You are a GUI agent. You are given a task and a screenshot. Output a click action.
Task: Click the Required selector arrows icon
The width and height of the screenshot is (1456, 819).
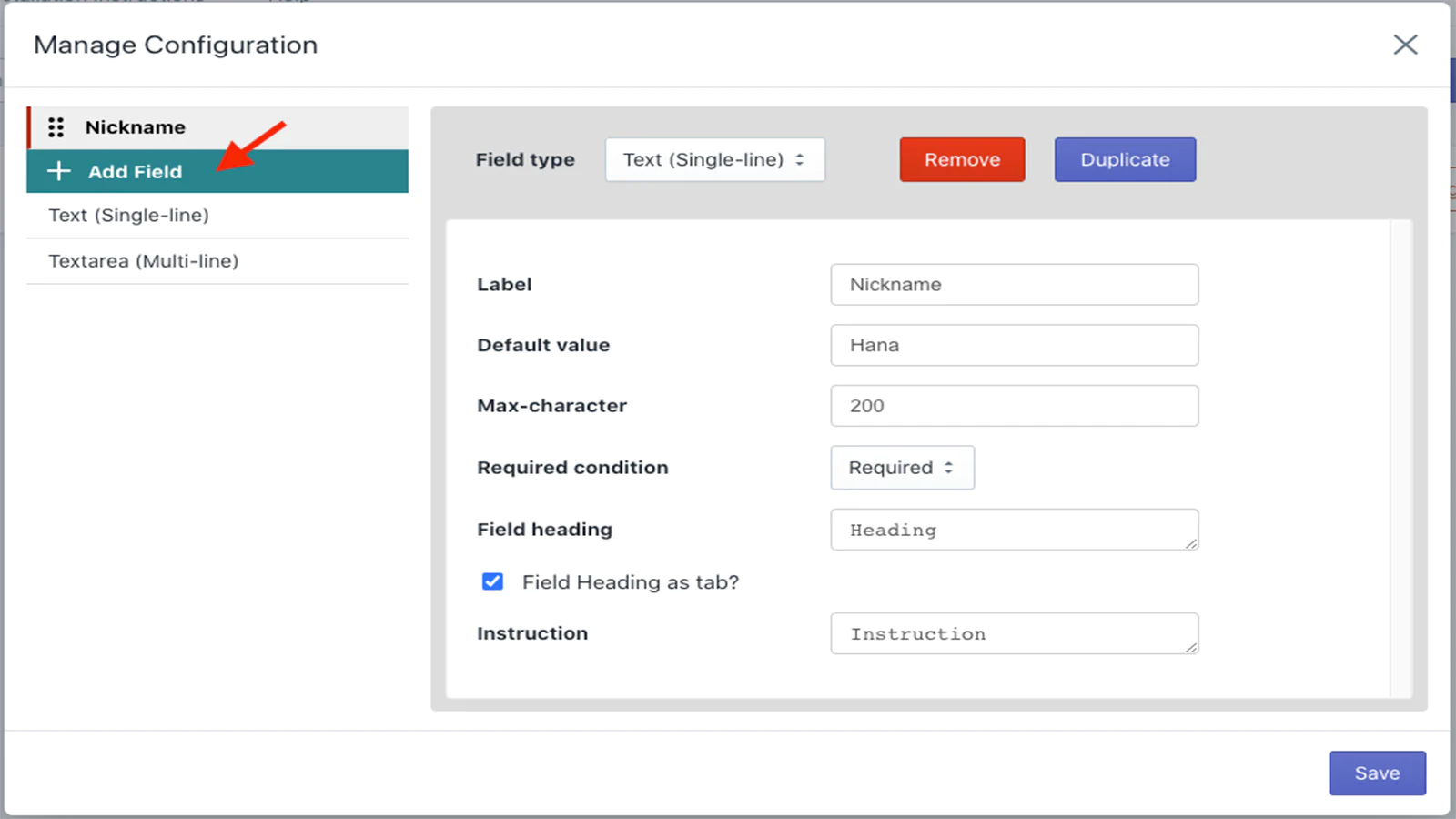[948, 468]
